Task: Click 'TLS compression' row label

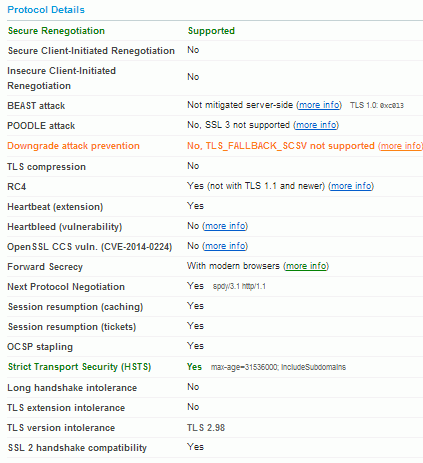Action: coord(47,167)
